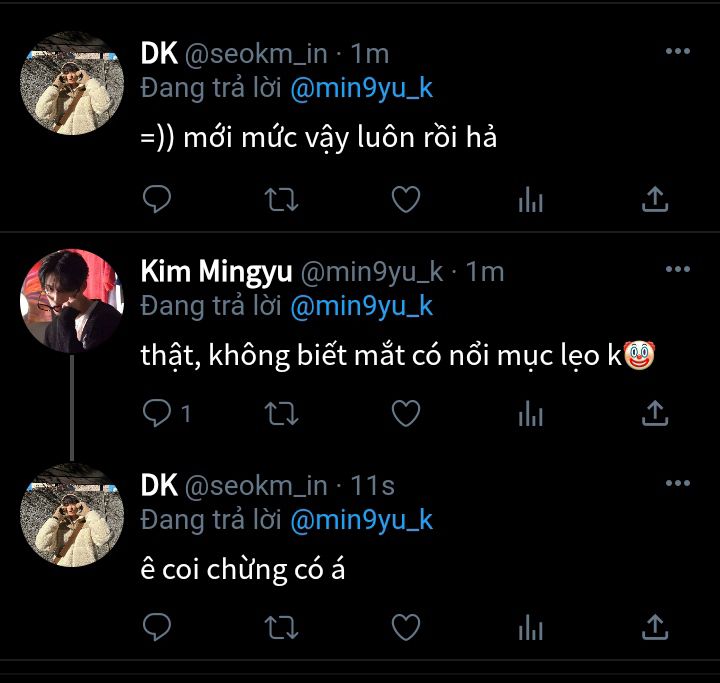Image resolution: width=720 pixels, height=683 pixels.
Task: Like DK's first tweet
Action: tap(406, 199)
